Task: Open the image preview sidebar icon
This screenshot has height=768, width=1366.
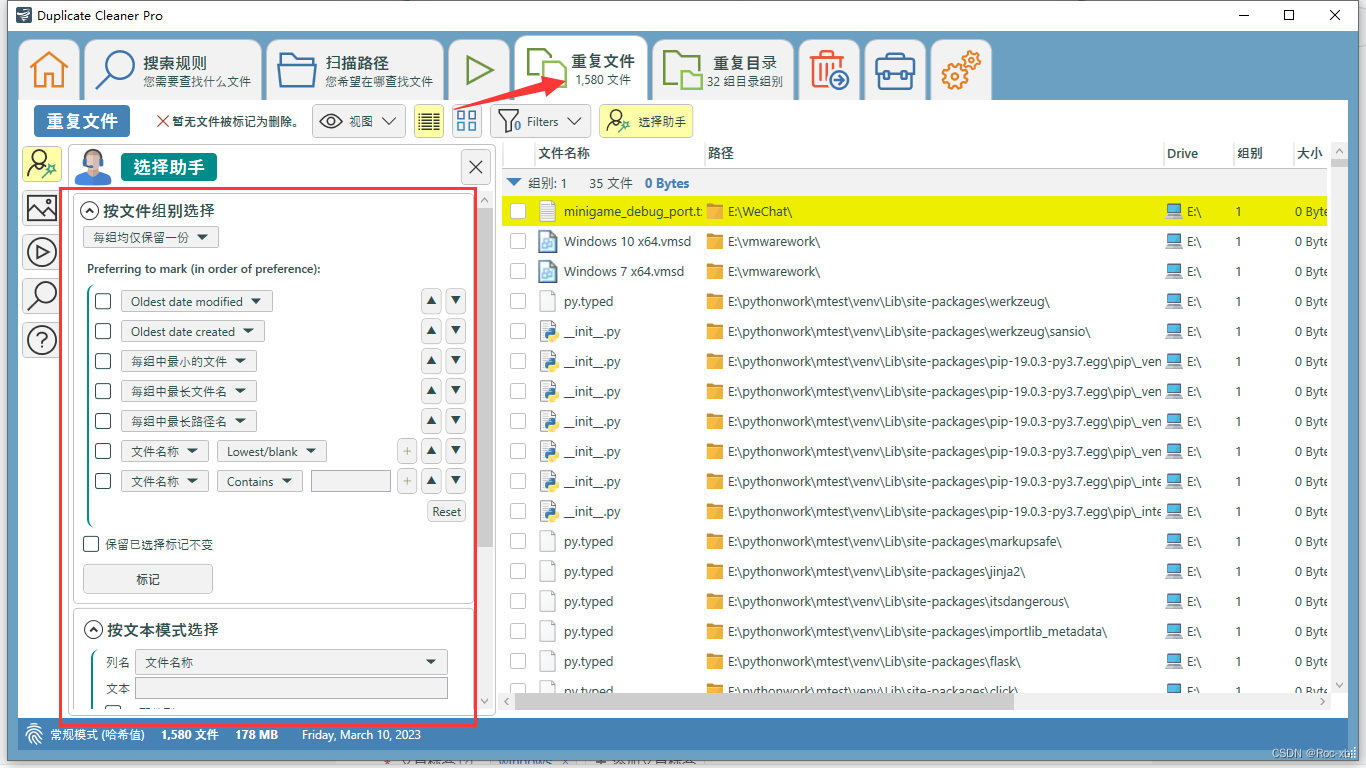Action: click(x=42, y=208)
